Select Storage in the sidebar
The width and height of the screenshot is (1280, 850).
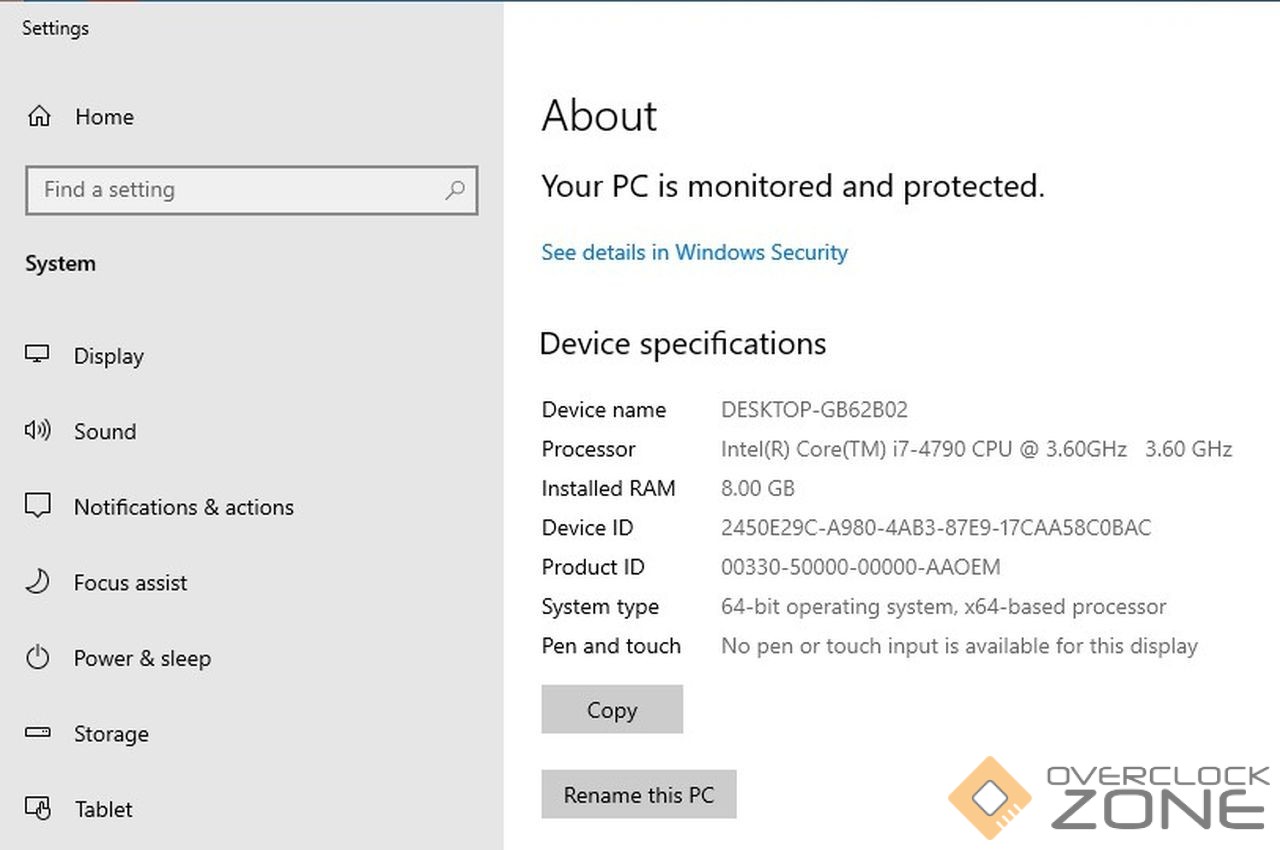point(111,734)
